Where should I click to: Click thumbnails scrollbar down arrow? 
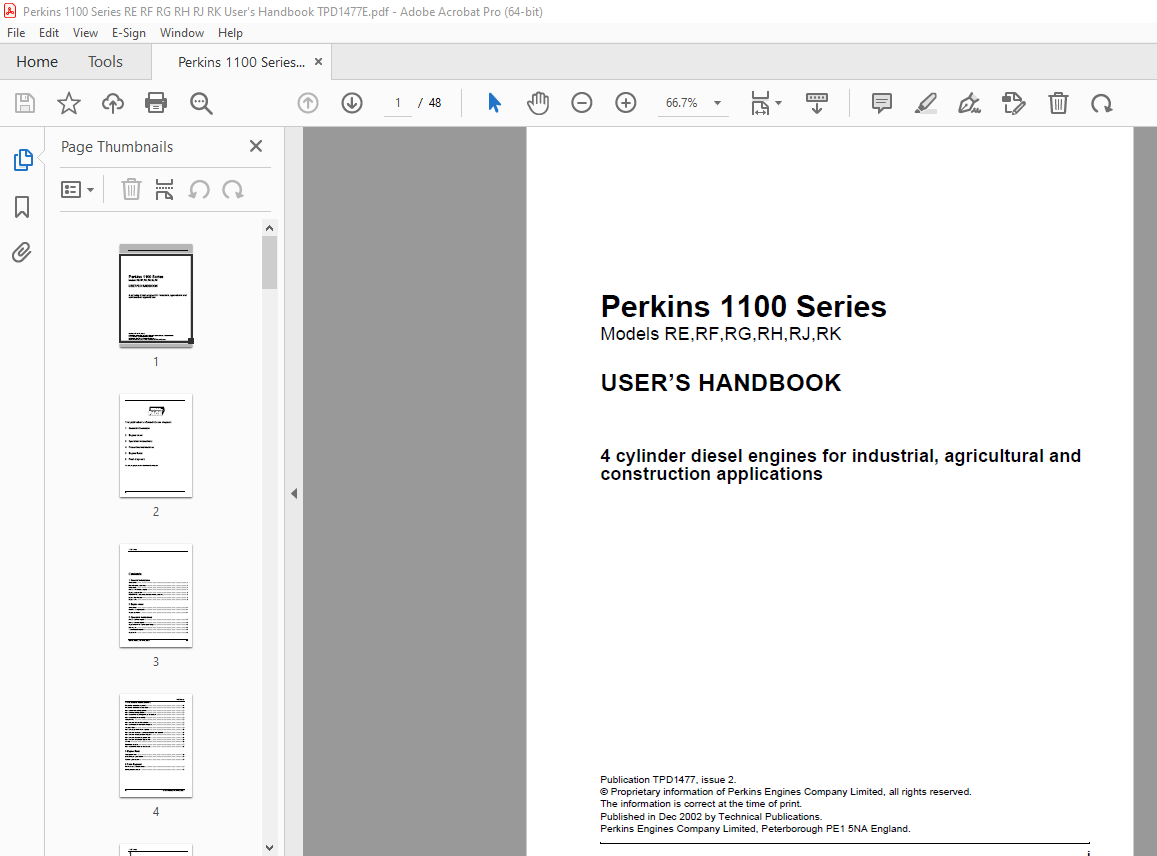pos(269,848)
